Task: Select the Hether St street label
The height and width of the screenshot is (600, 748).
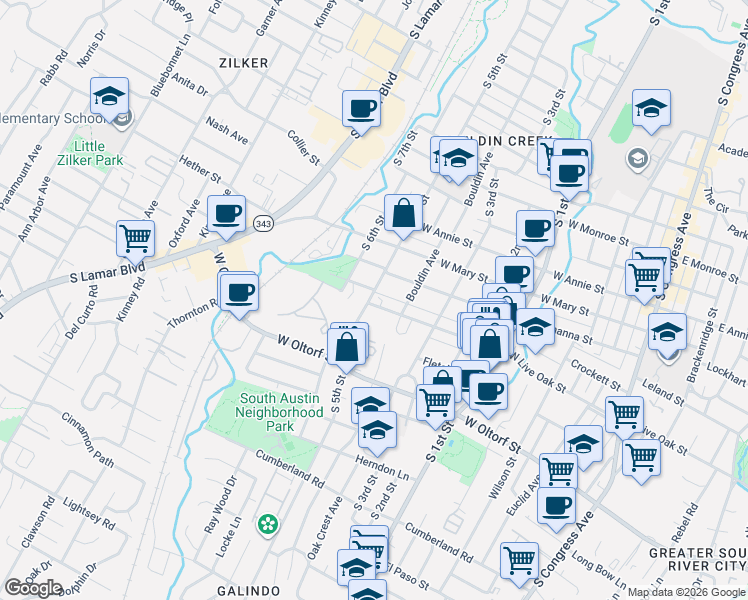Action: coord(200,169)
